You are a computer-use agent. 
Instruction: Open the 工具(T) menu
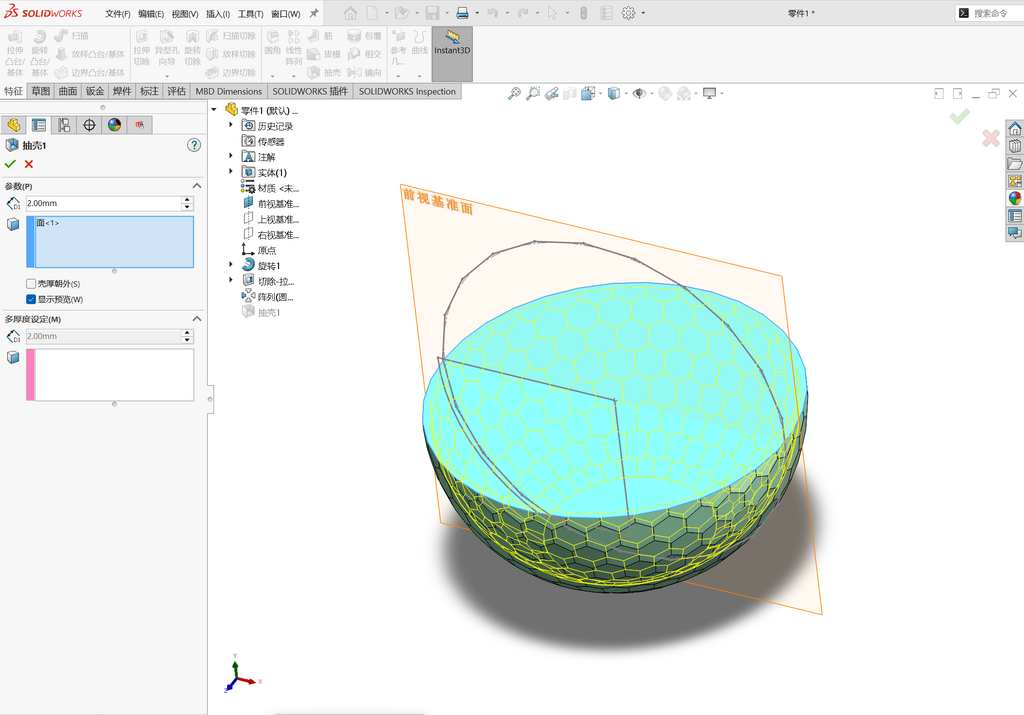pos(250,14)
